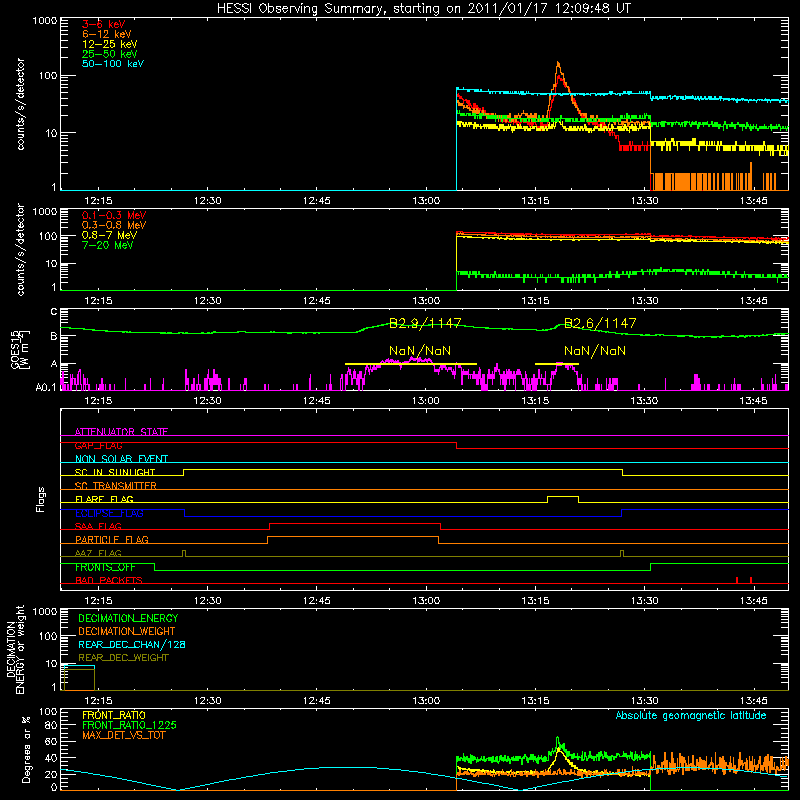
Task: Click the DECIMATION_WEIGHT legend entry
Action: tap(127, 631)
